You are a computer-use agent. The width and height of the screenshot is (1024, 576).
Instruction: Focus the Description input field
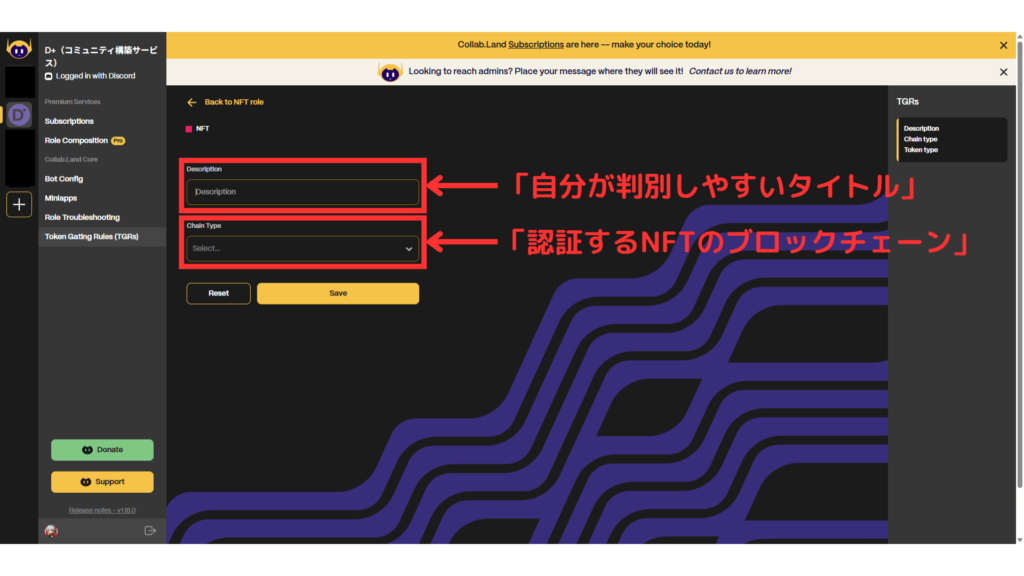(x=302, y=192)
